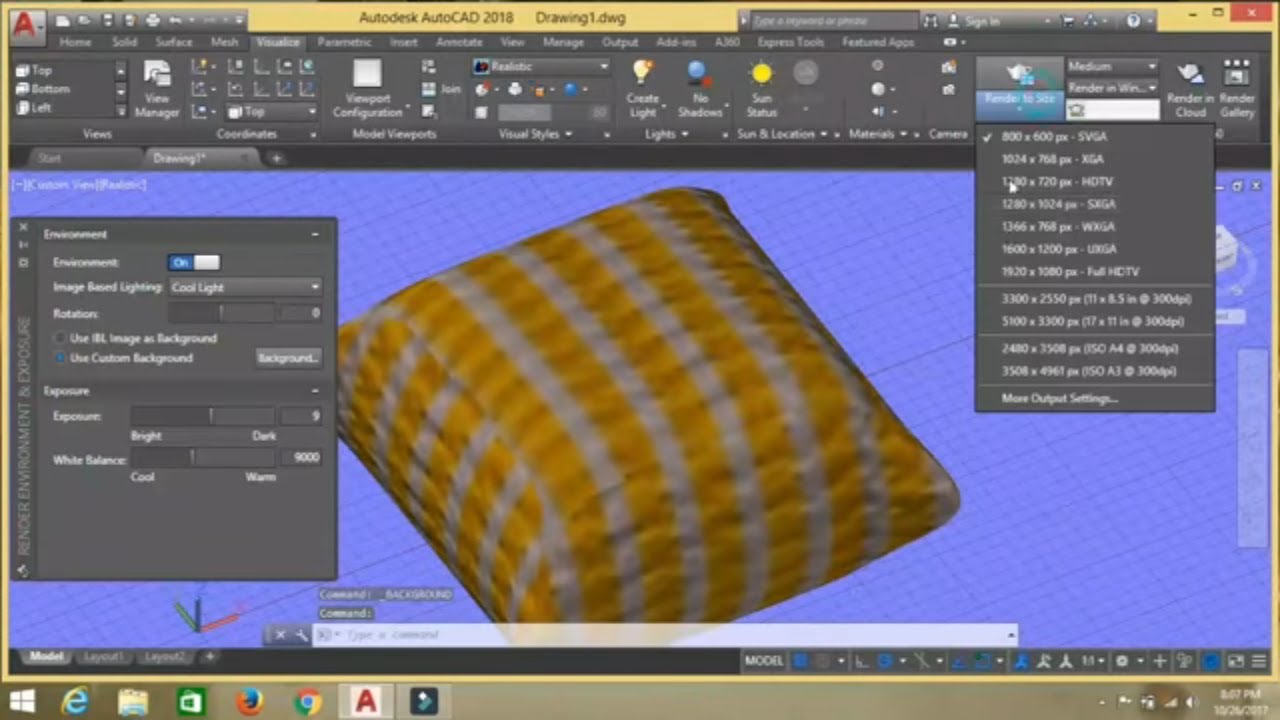Switch to the Parametric ribbon tab

344,42
